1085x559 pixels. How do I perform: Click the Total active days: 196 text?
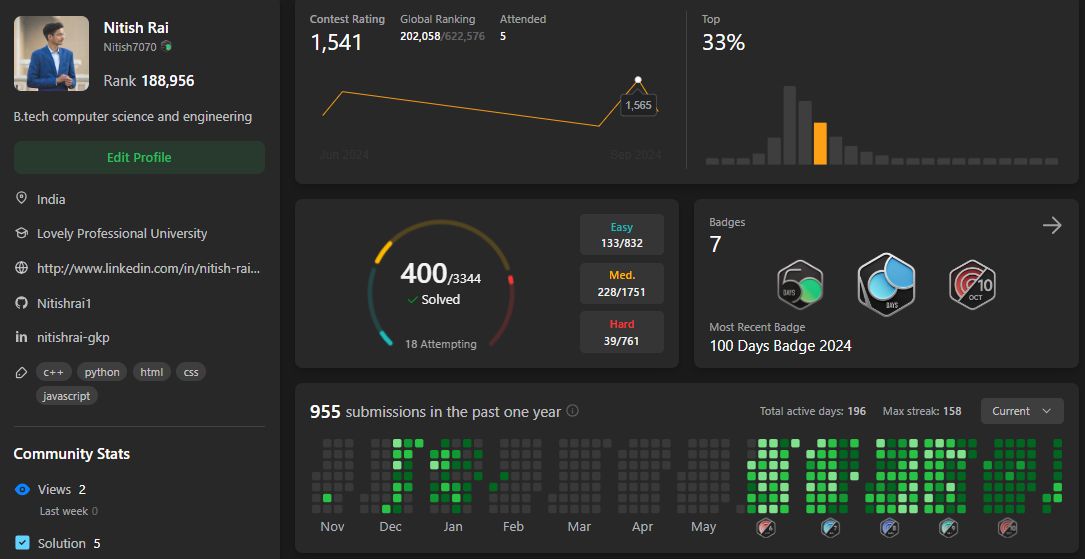(812, 411)
